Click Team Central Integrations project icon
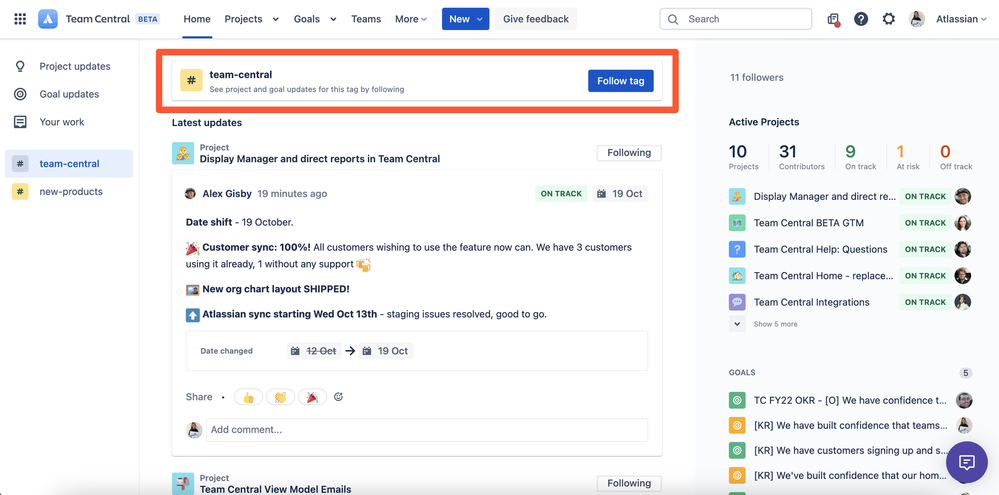The height and width of the screenshot is (495, 999). pos(737,302)
